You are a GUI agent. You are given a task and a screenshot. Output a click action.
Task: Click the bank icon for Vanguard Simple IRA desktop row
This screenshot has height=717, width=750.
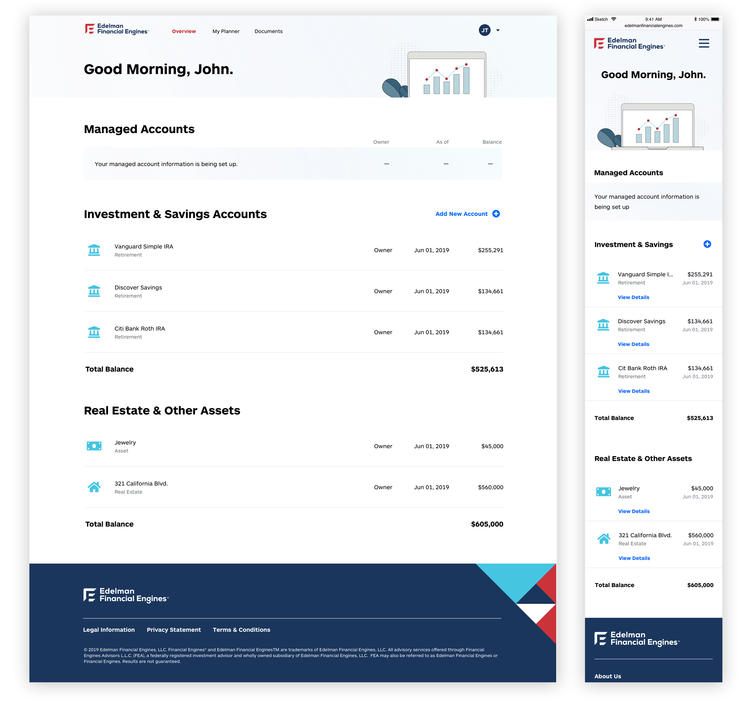coord(94,250)
